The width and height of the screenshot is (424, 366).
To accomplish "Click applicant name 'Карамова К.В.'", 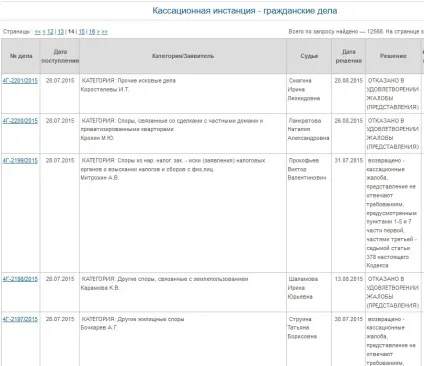I will point(100,288).
